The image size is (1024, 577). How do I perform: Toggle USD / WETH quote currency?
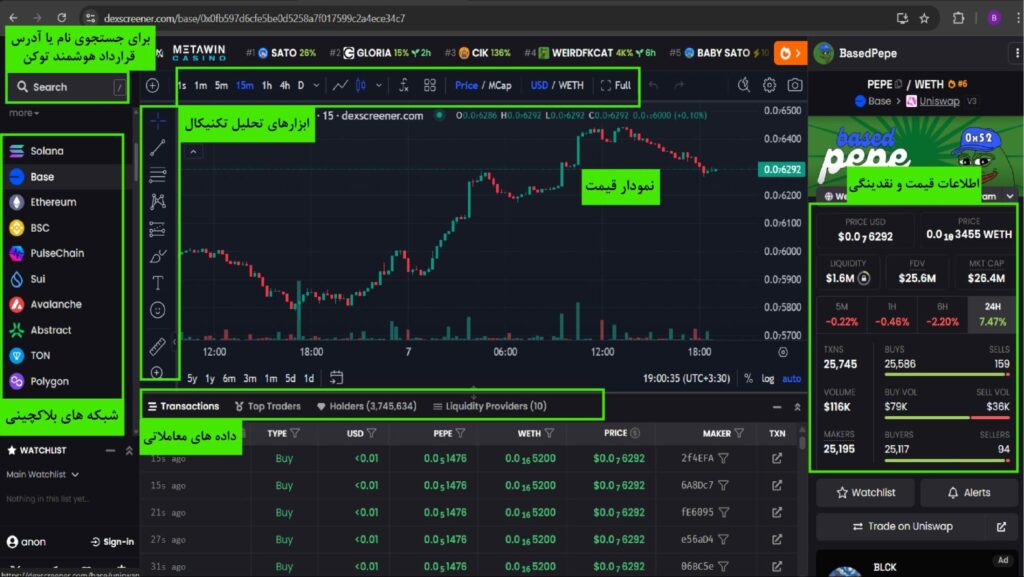click(557, 85)
